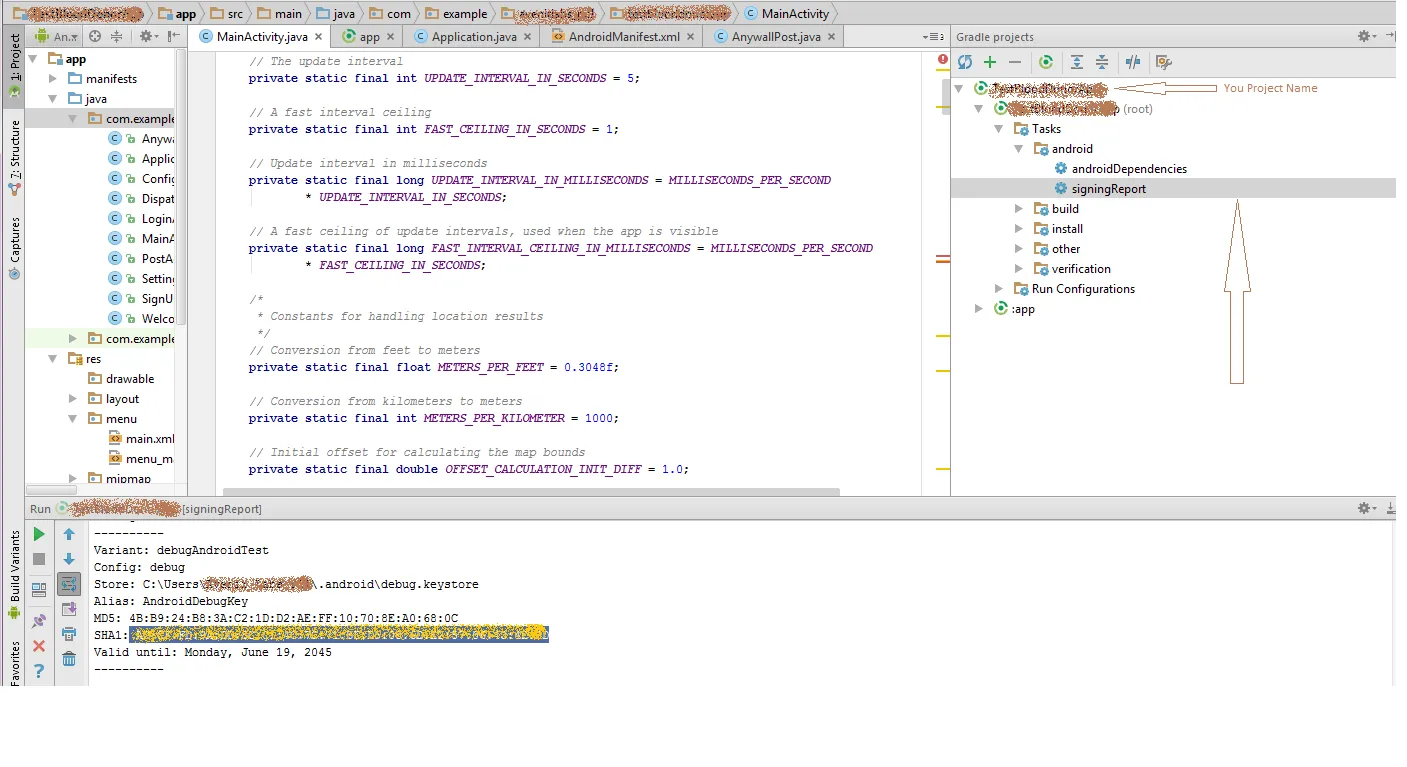Click the trash Clear All icon in Run console
Image resolution: width=1407 pixels, height=767 pixels.
coord(69,659)
